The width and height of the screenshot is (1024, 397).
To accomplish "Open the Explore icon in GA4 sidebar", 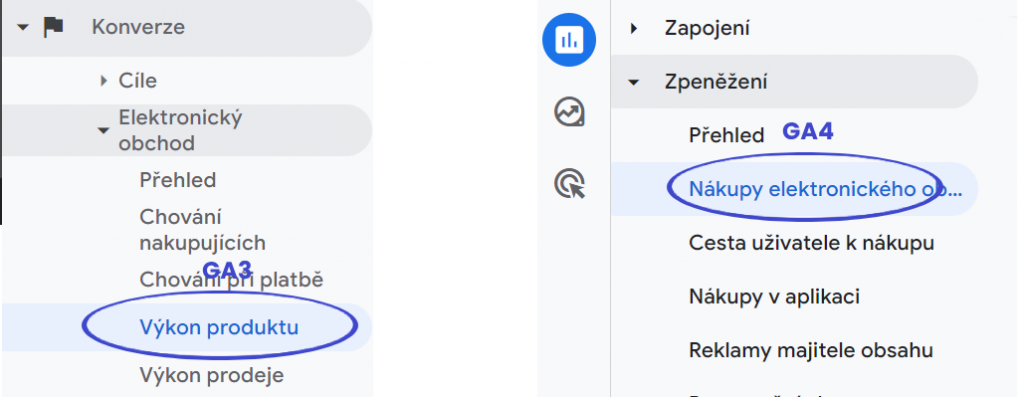I will (569, 112).
